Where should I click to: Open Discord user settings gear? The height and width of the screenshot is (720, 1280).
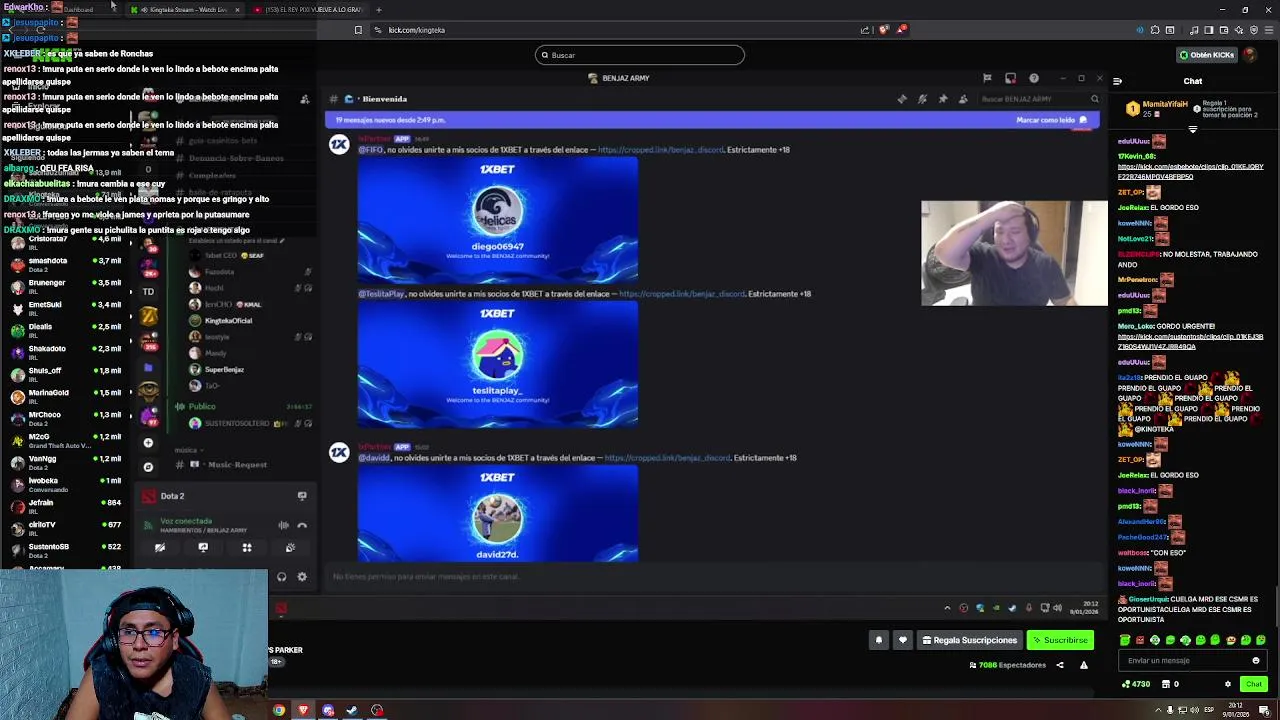coord(302,577)
